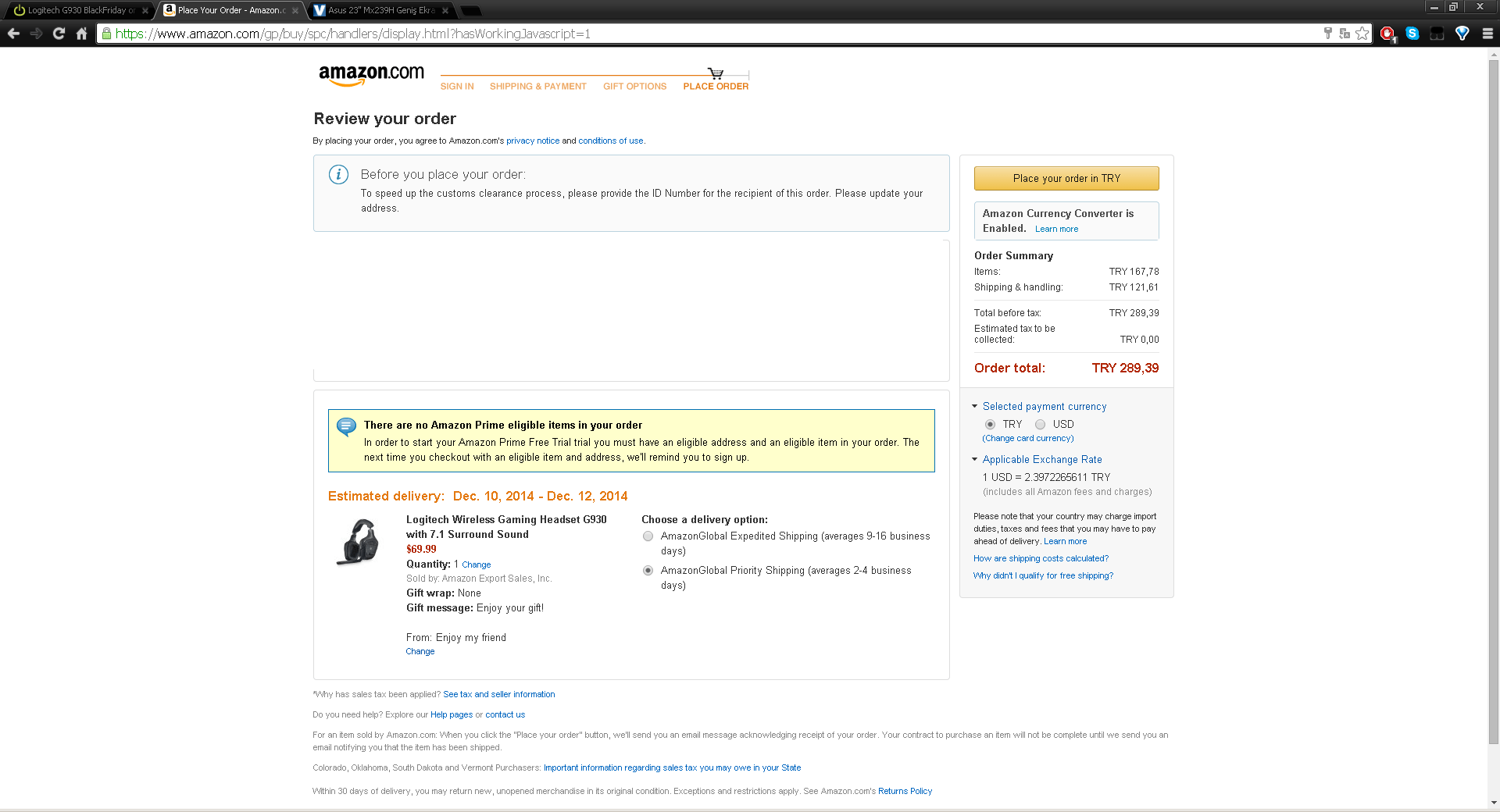Click the power favicon on Logitech tab
The image size is (1500, 812).
pyautogui.click(x=20, y=10)
